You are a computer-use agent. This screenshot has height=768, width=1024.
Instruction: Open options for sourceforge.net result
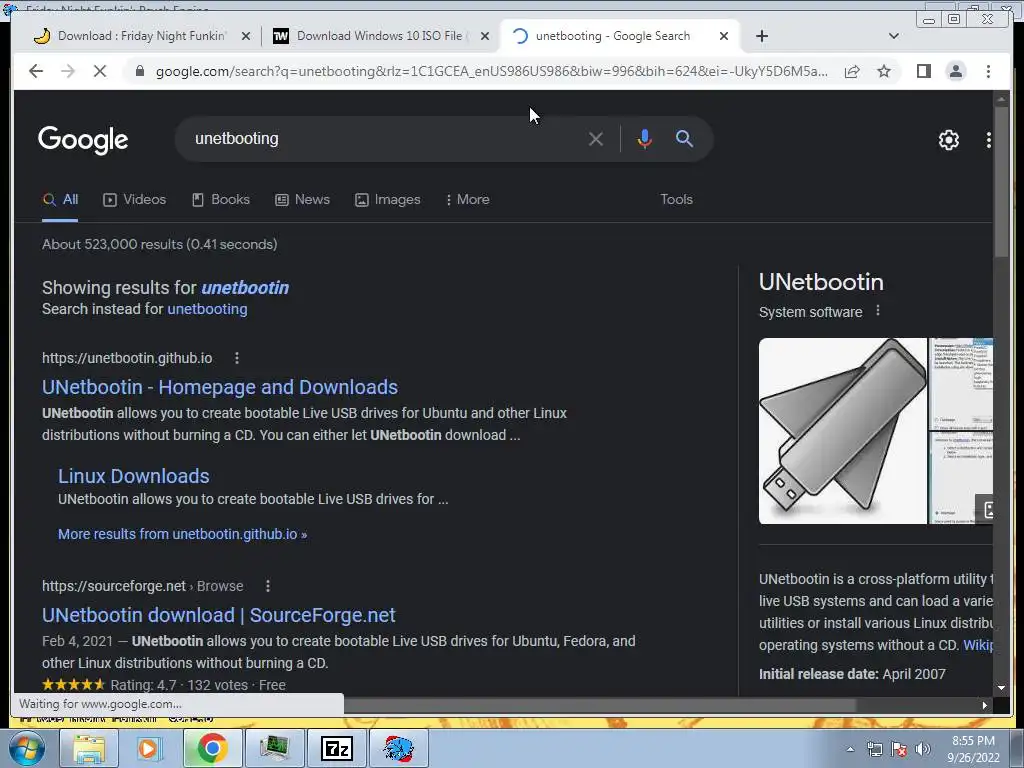[267, 586]
